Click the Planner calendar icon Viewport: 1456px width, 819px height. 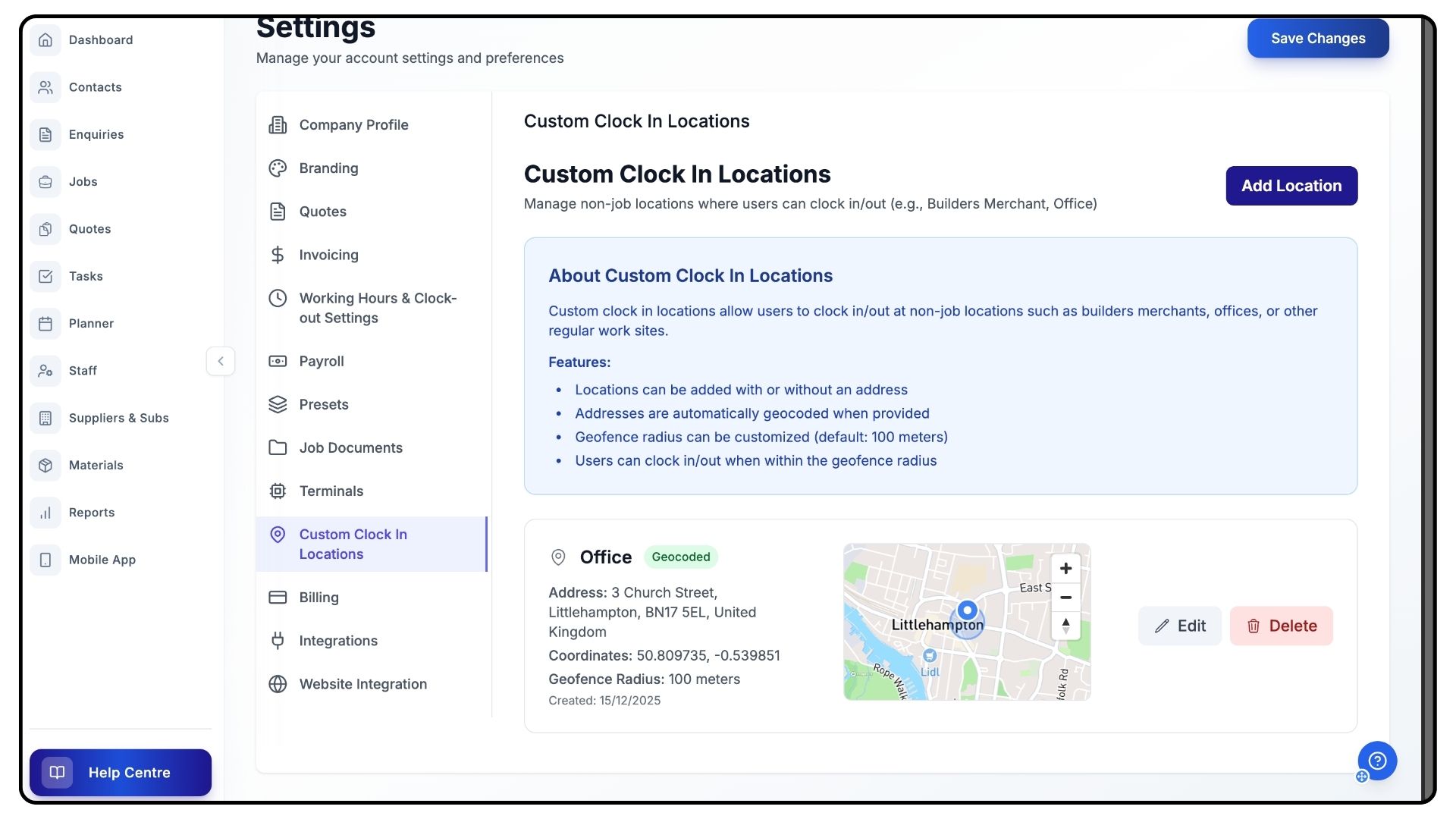click(x=45, y=324)
